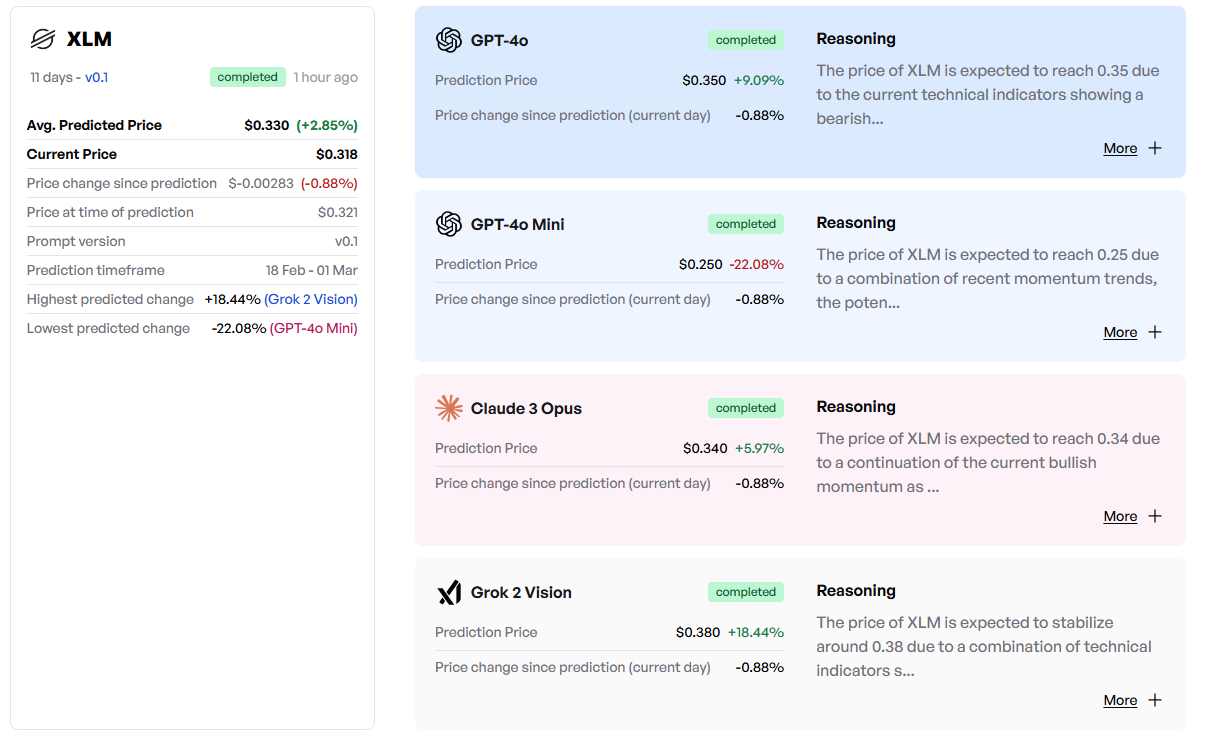The height and width of the screenshot is (753, 1209).
Task: Click the XLM completed status badge
Action: (x=247, y=77)
